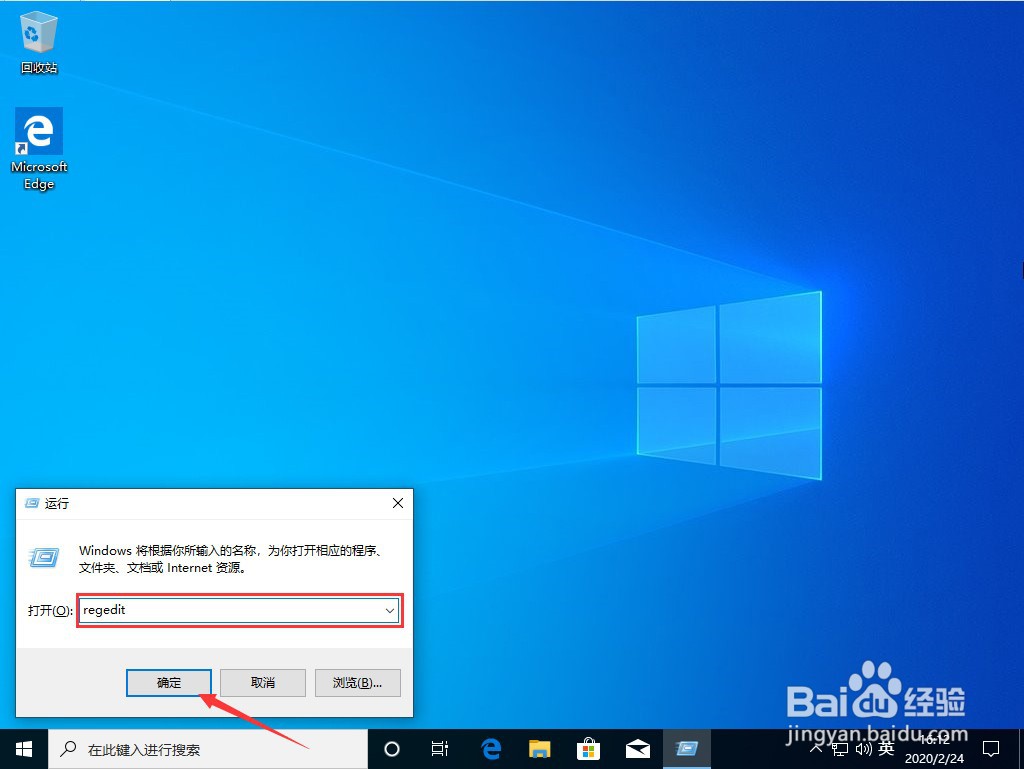Open Microsoft Store from the taskbar
This screenshot has width=1024, height=769.
(588, 749)
